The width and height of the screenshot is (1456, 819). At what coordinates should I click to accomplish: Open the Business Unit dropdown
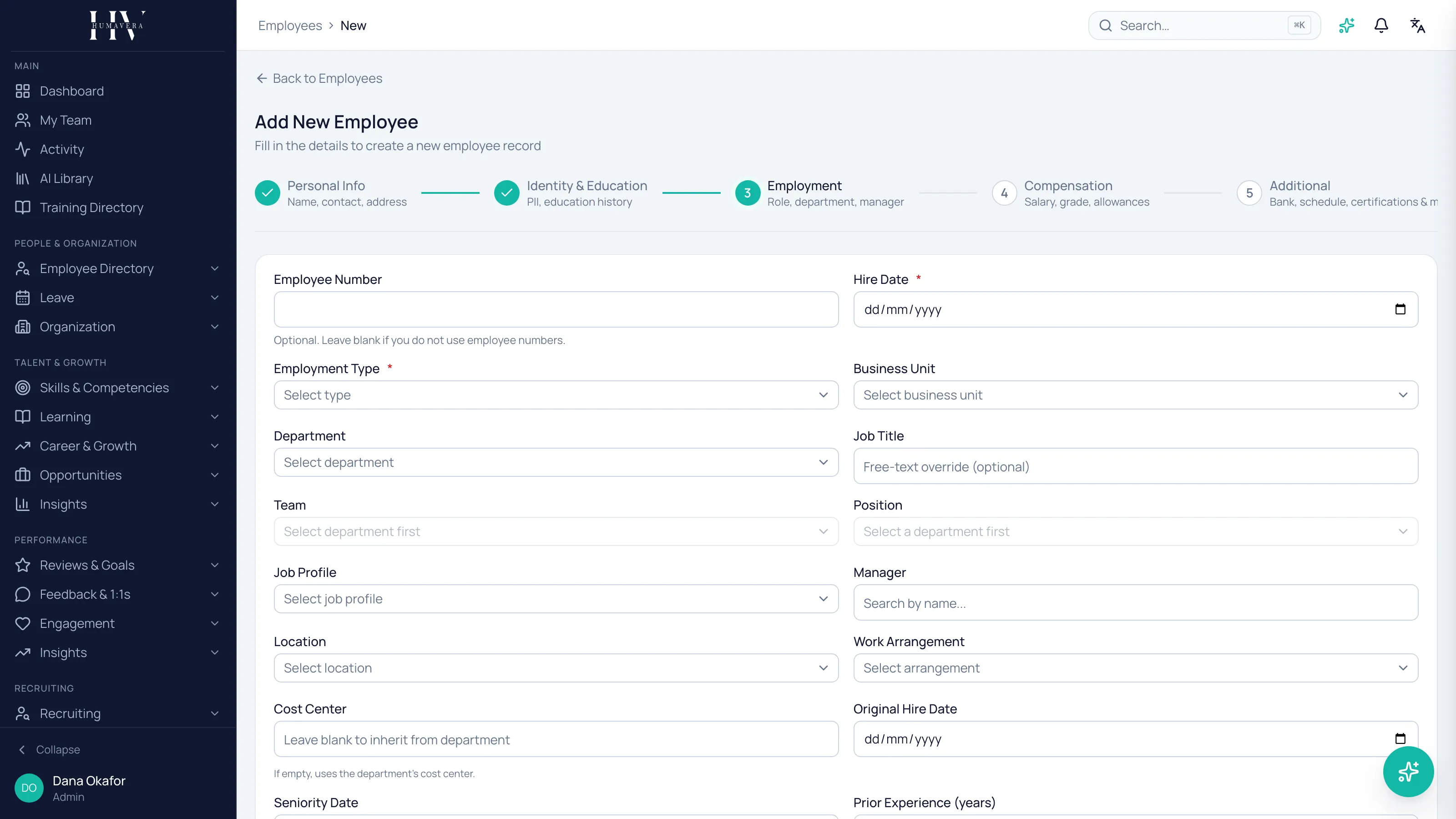coord(1136,395)
